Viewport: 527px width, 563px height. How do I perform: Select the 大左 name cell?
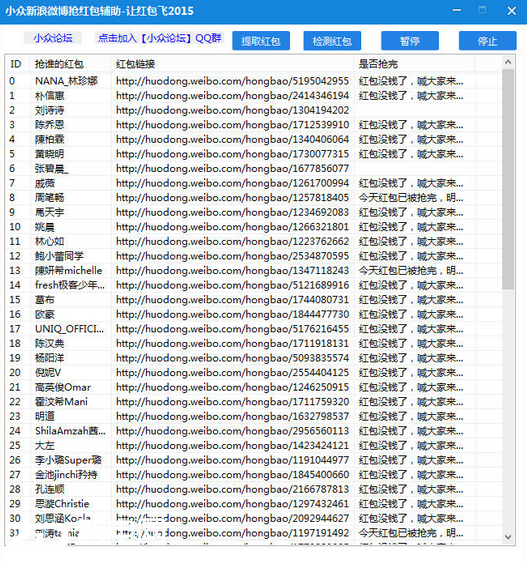(45, 446)
